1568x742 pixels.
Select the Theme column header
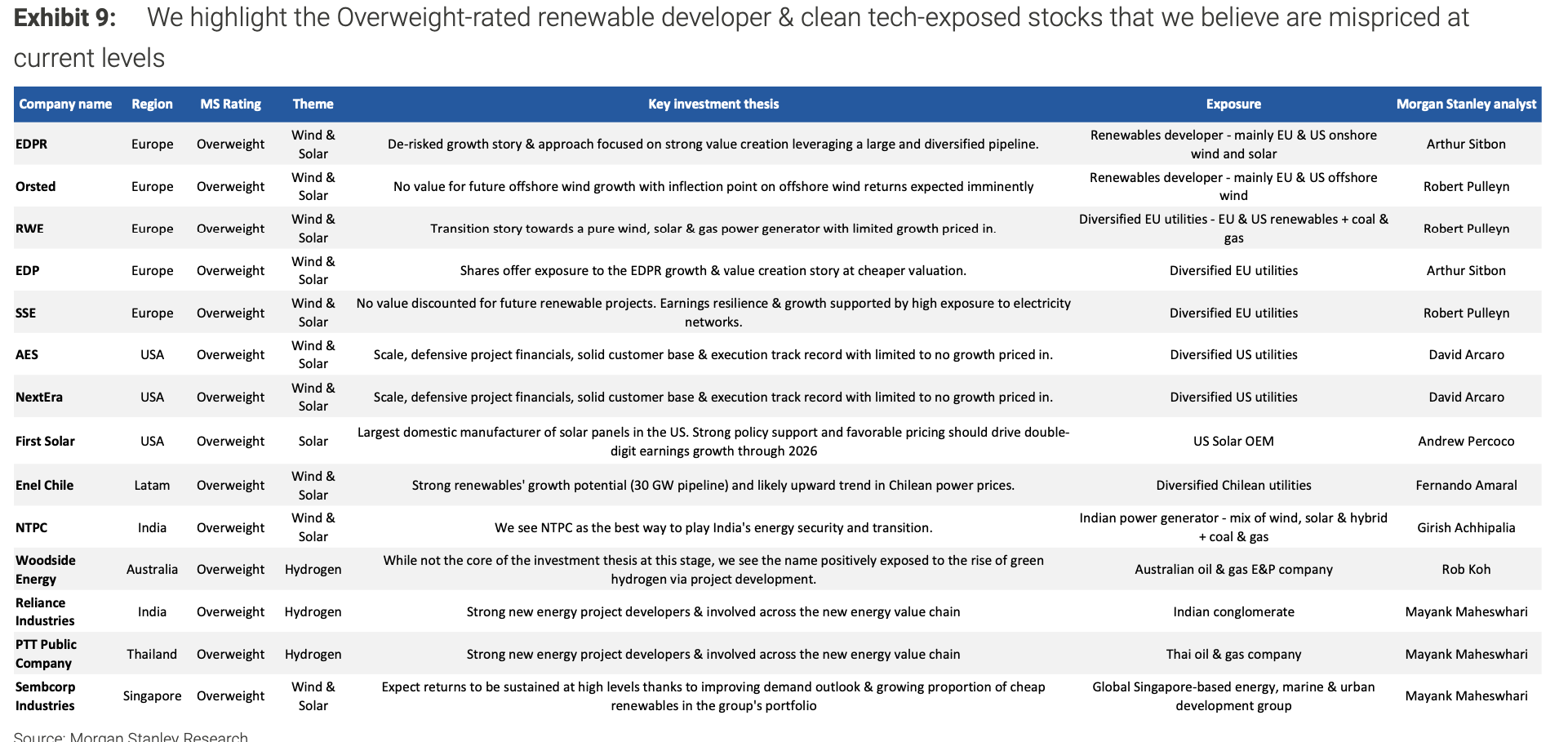[313, 104]
